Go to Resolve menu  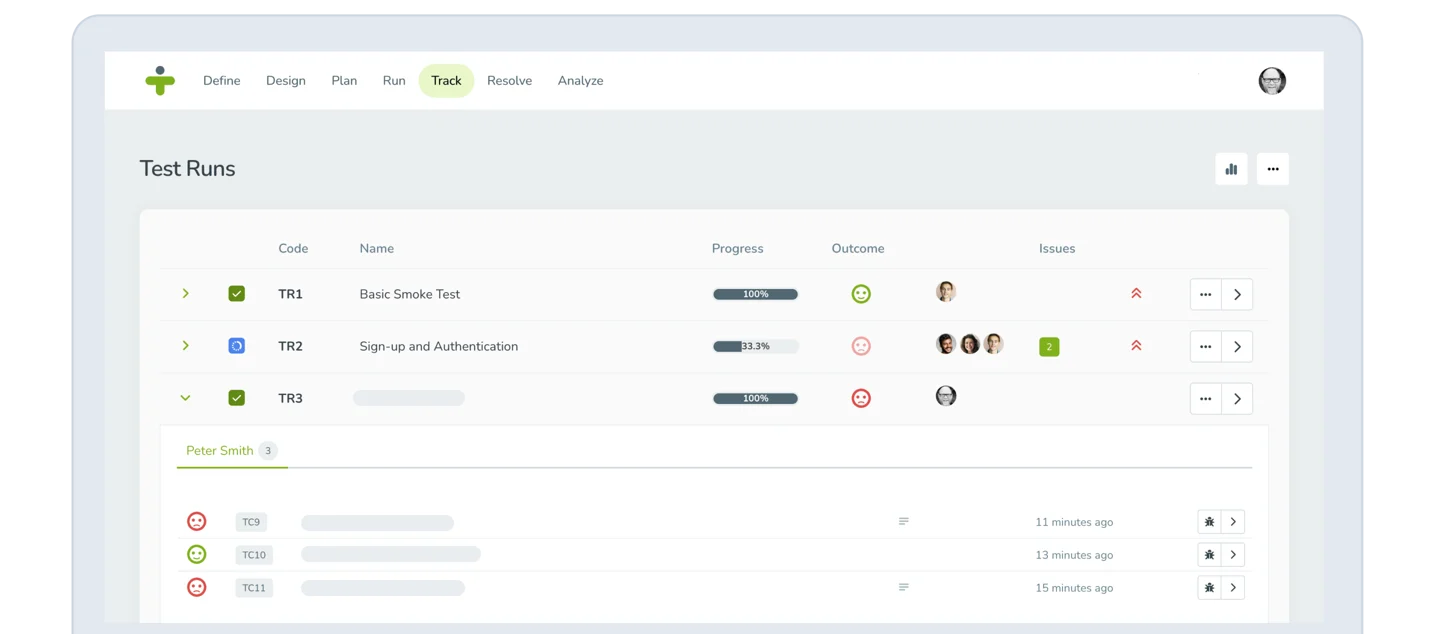509,81
